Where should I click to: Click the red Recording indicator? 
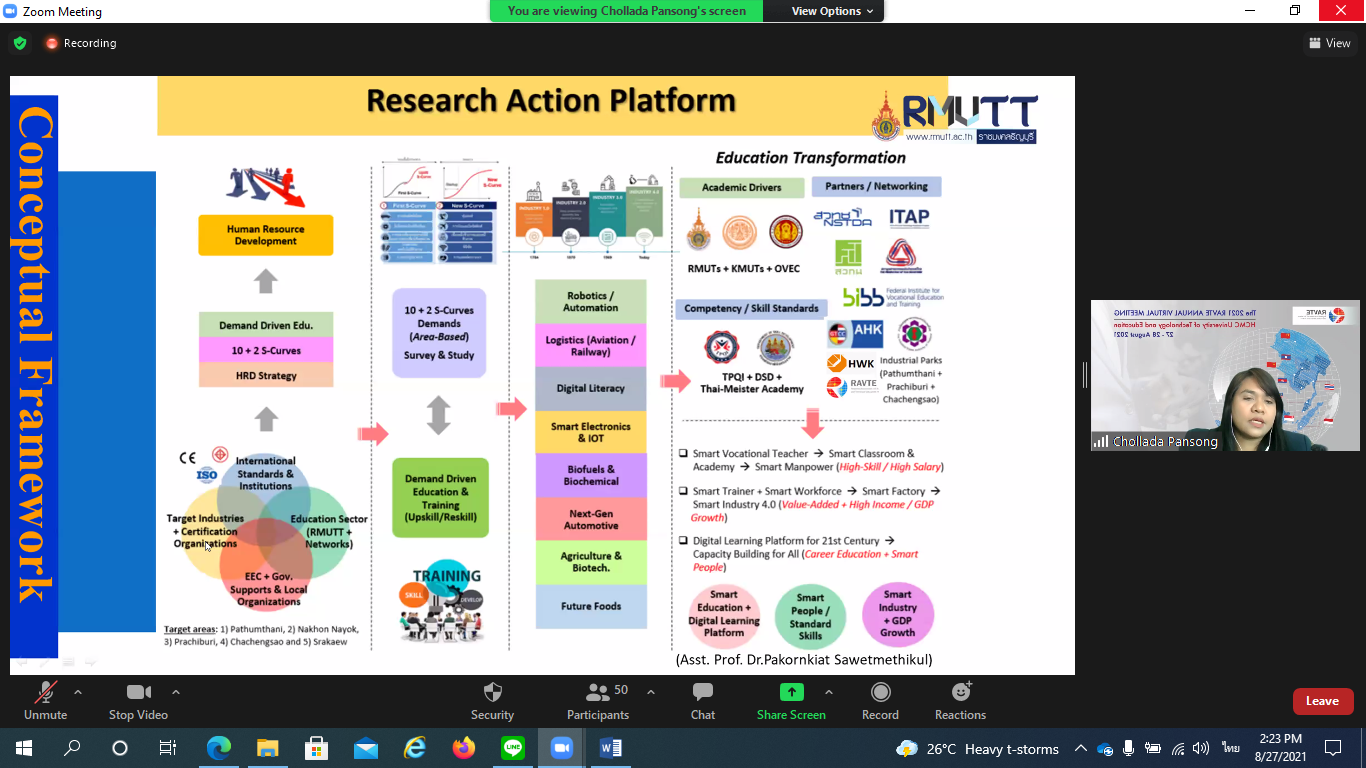80,43
